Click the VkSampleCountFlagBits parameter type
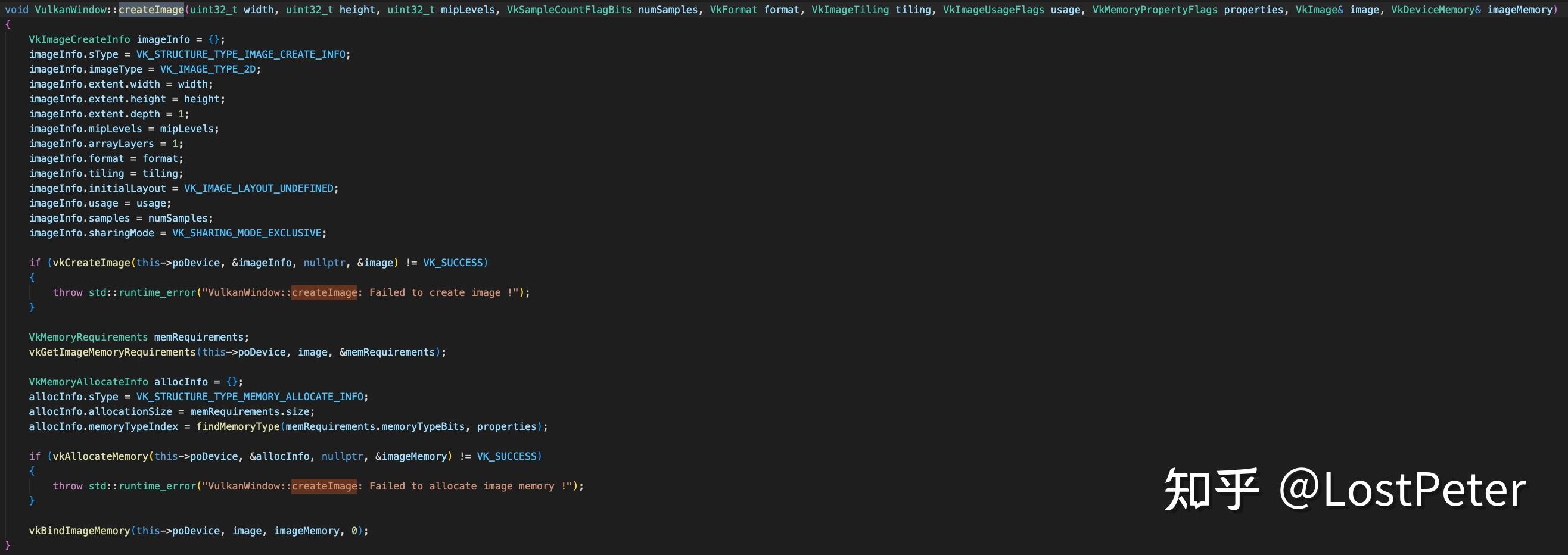1568x555 pixels. (x=569, y=10)
